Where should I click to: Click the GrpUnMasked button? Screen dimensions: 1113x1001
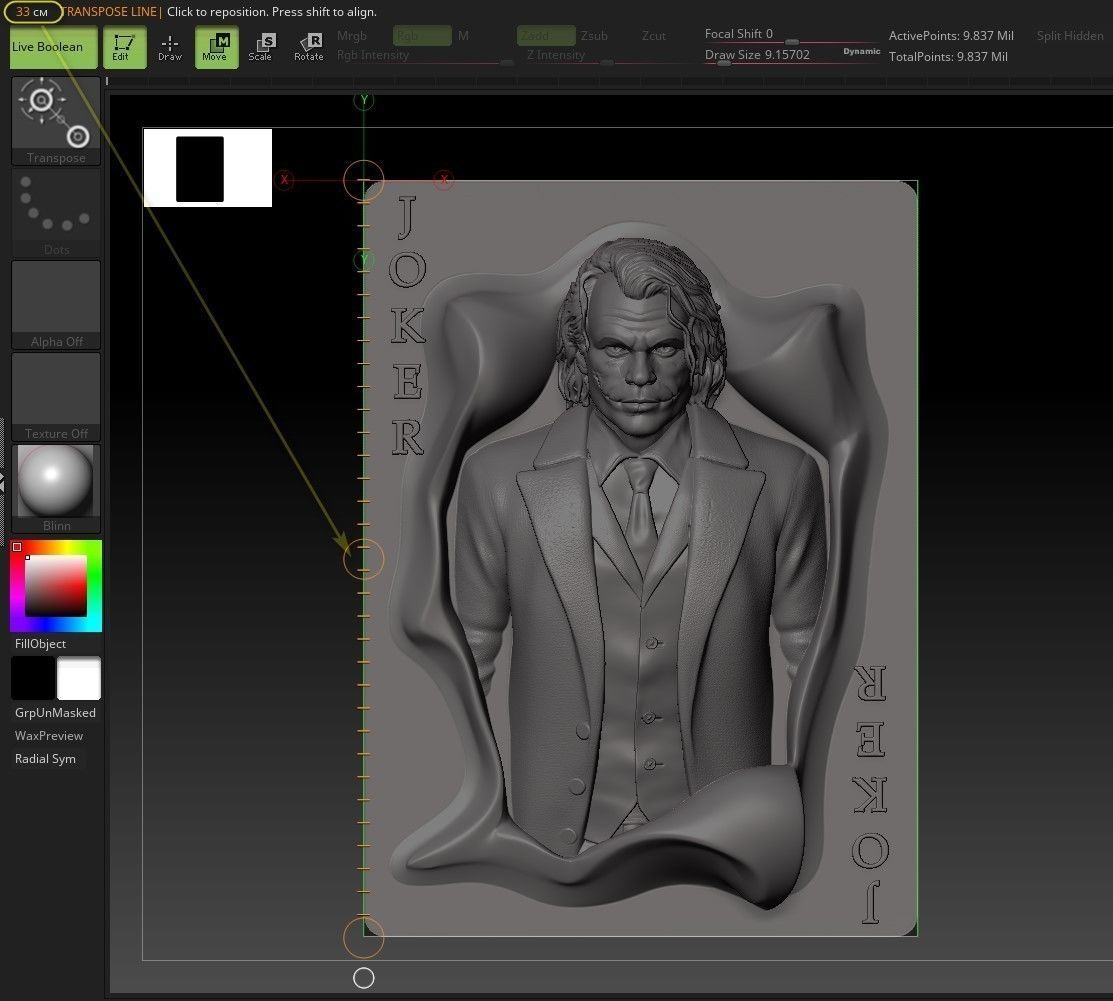(55, 713)
